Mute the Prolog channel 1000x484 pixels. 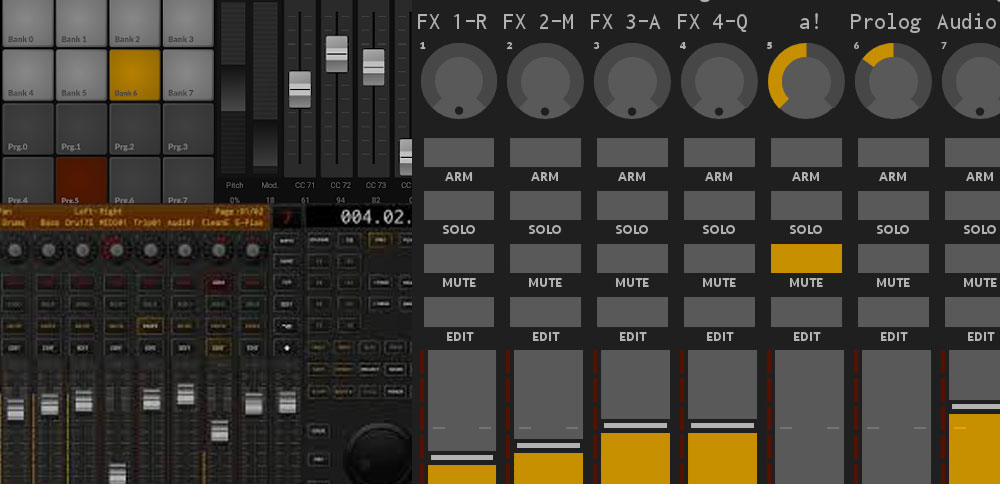click(893, 258)
